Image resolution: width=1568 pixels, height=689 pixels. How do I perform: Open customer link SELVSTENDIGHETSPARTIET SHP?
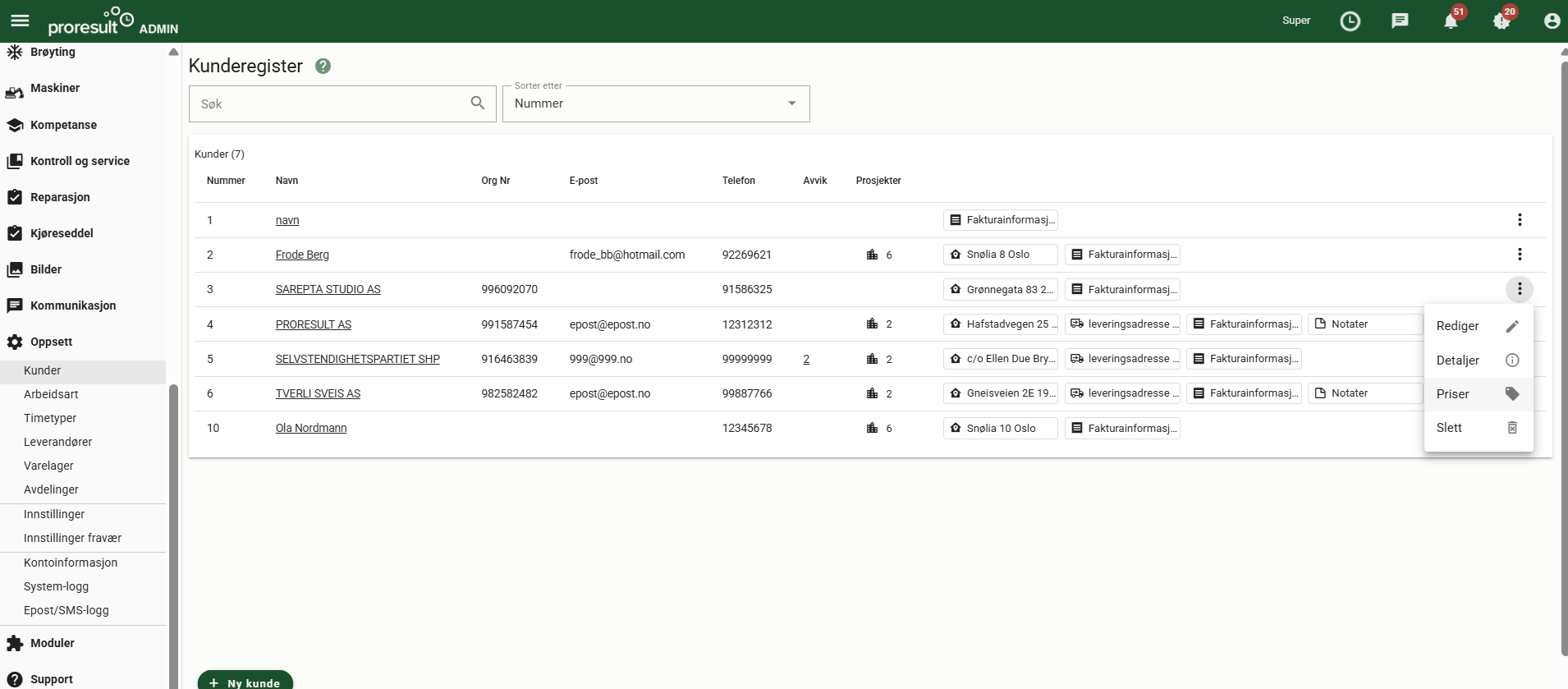click(x=358, y=359)
